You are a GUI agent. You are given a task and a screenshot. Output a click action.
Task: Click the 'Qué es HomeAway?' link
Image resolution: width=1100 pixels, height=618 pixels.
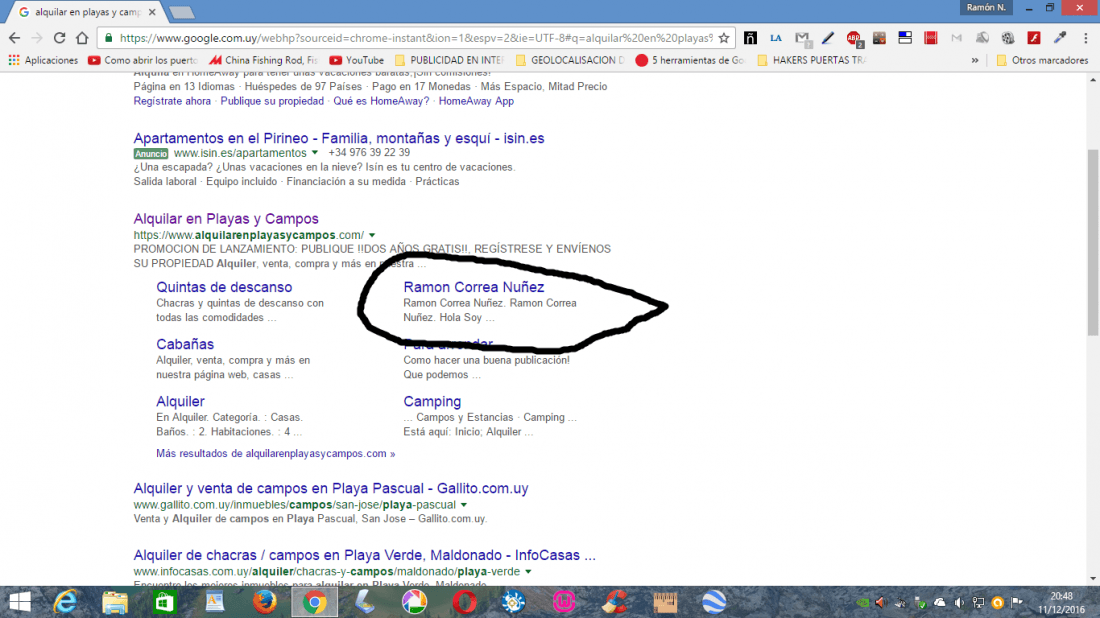pyautogui.click(x=381, y=101)
